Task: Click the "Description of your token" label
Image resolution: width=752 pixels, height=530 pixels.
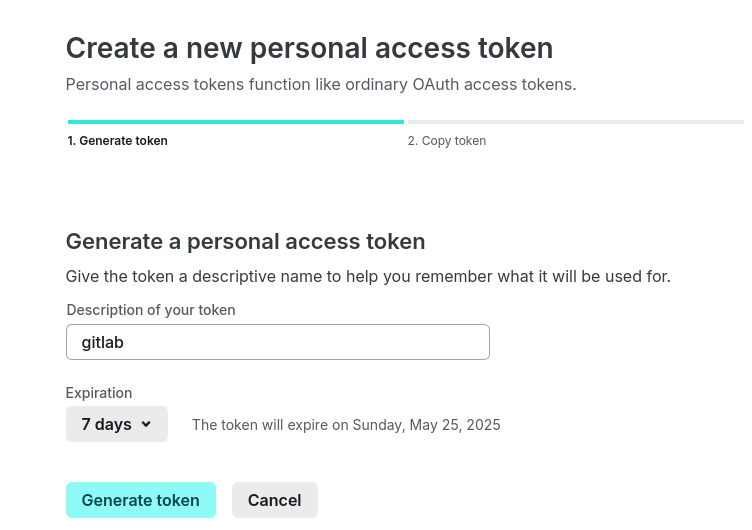Action: coord(150,310)
